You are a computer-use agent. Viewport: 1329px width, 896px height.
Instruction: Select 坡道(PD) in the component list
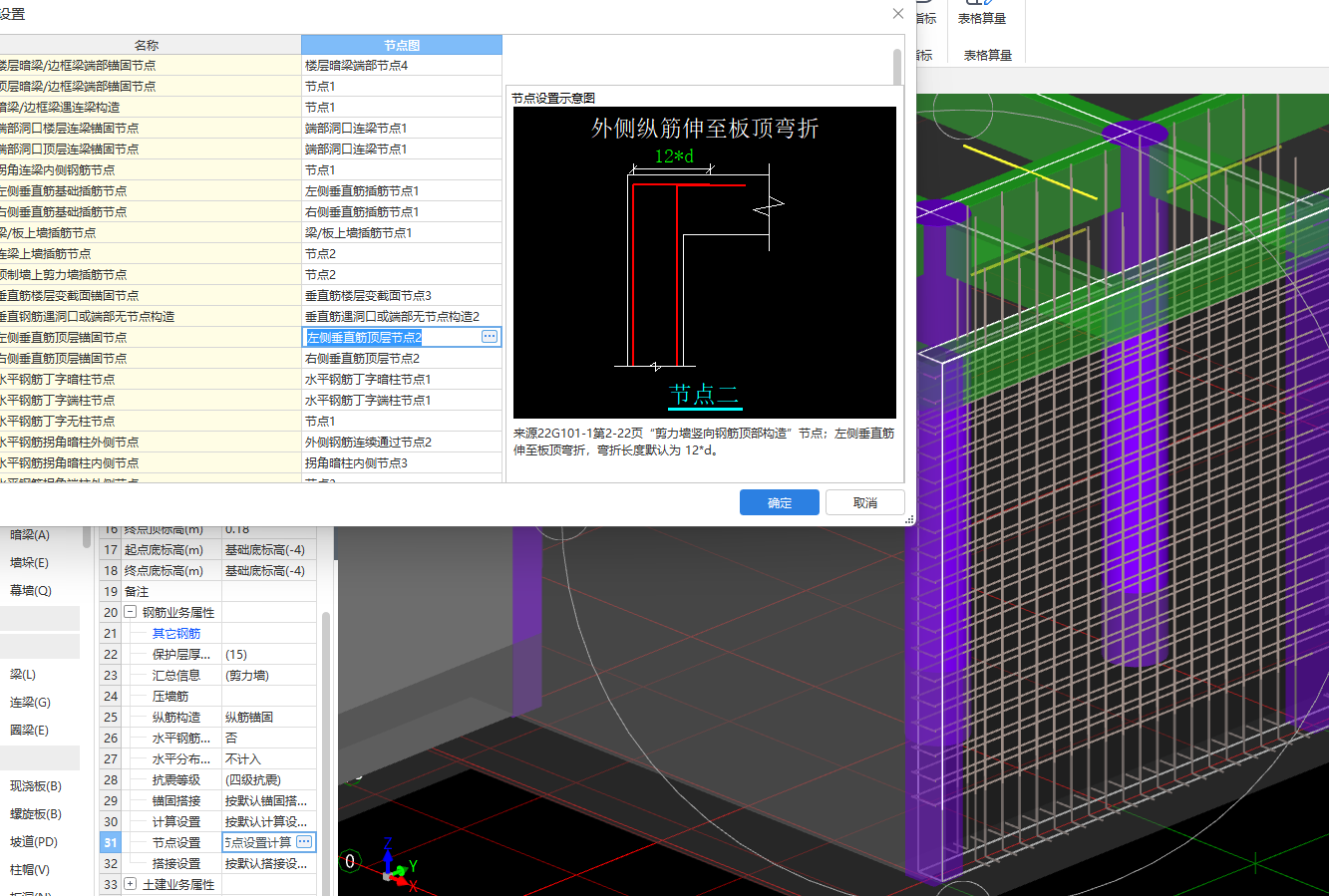pos(34,842)
